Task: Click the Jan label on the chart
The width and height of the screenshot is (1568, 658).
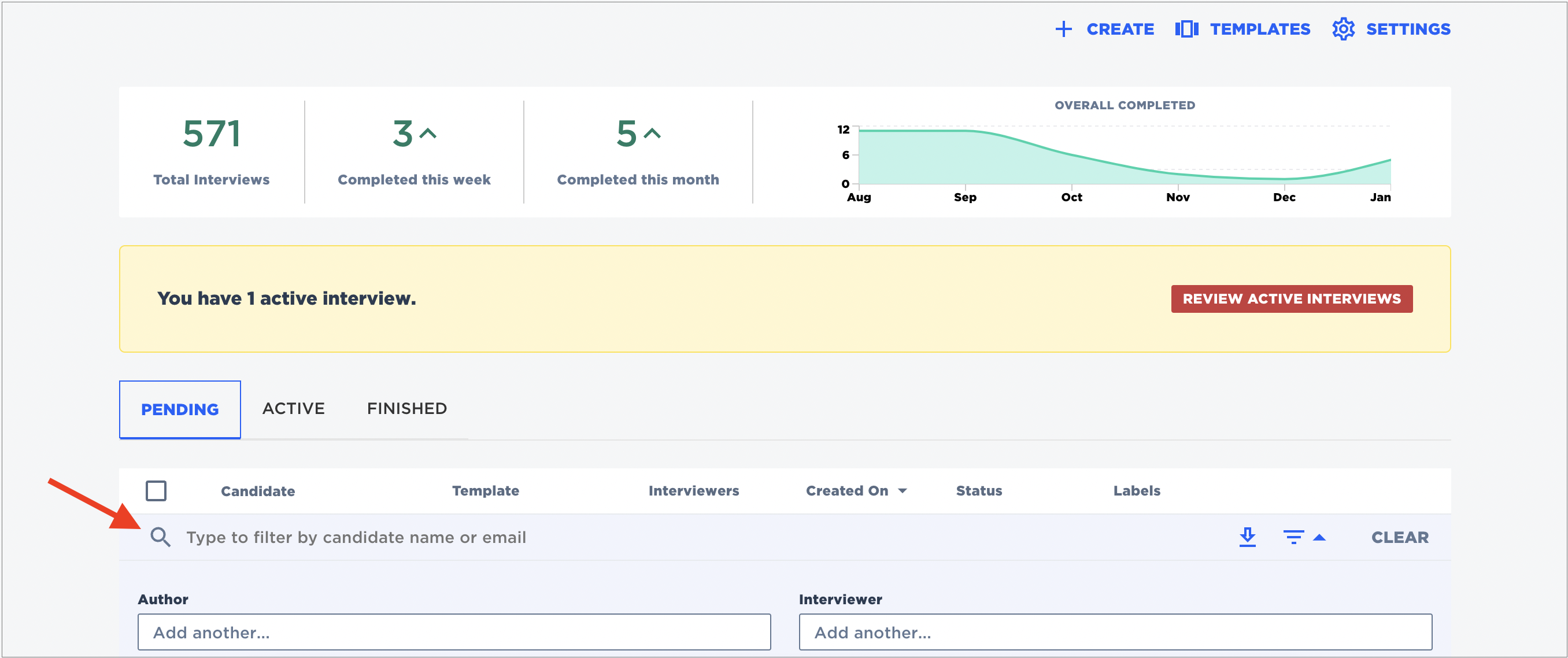Action: point(1380,197)
